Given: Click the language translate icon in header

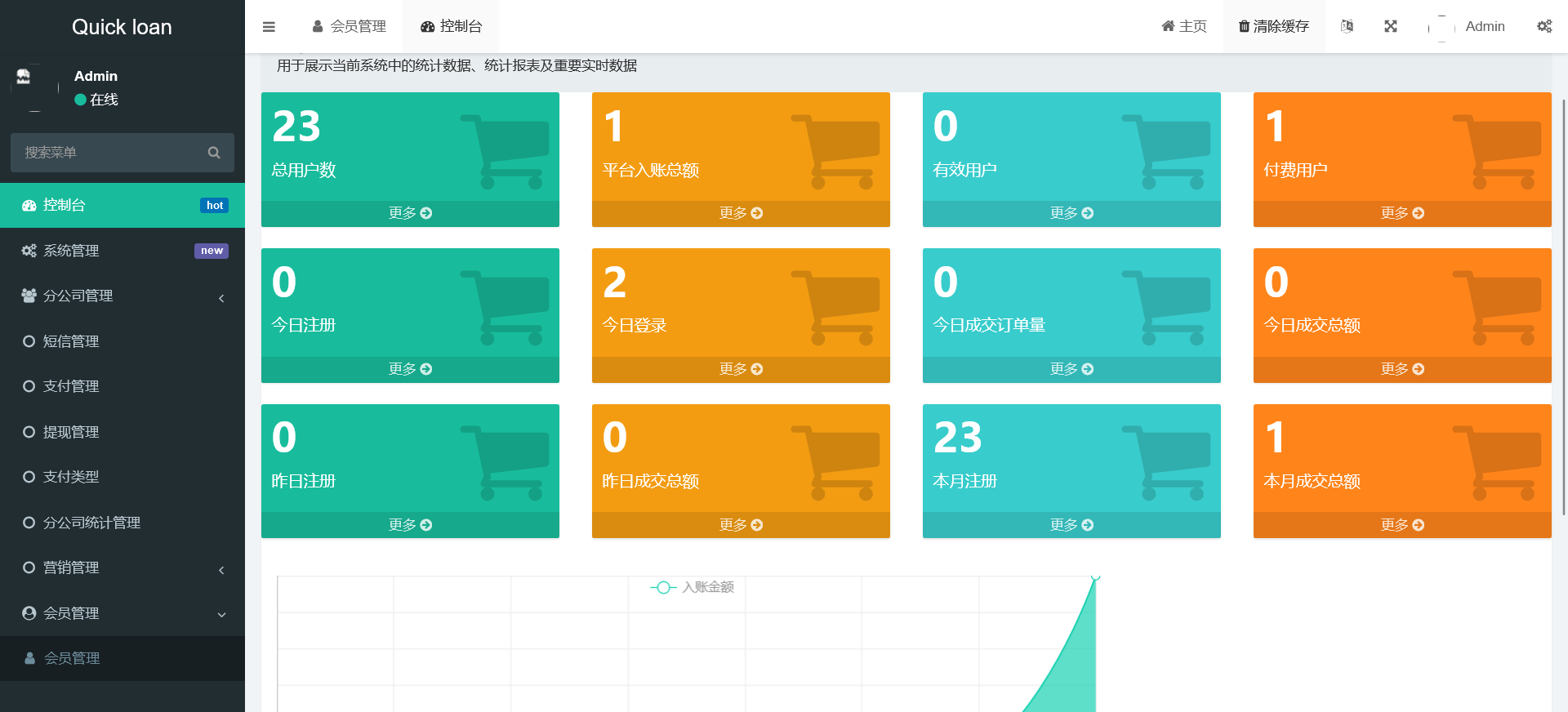Looking at the screenshot, I should point(1347,26).
